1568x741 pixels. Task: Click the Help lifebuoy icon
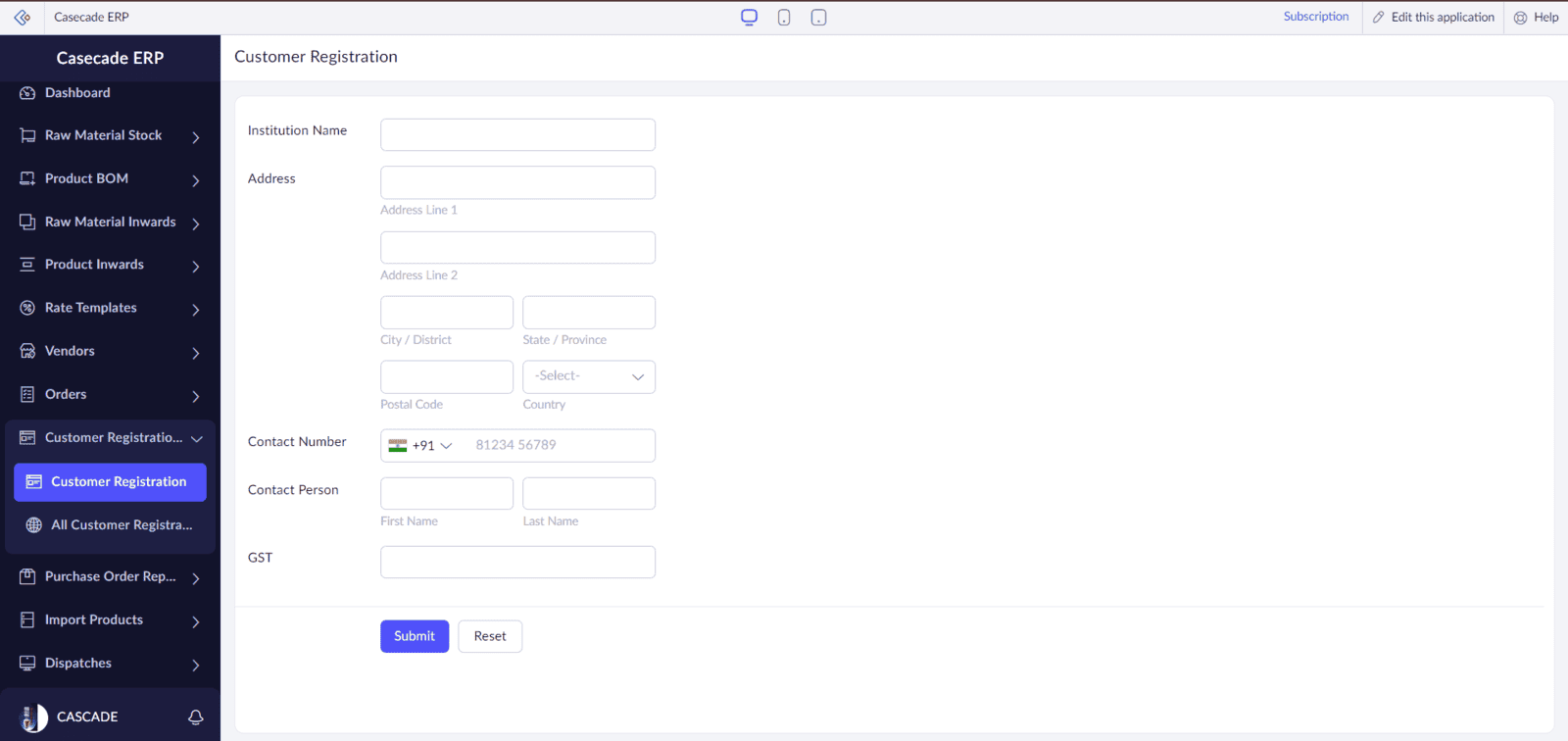click(x=1520, y=18)
